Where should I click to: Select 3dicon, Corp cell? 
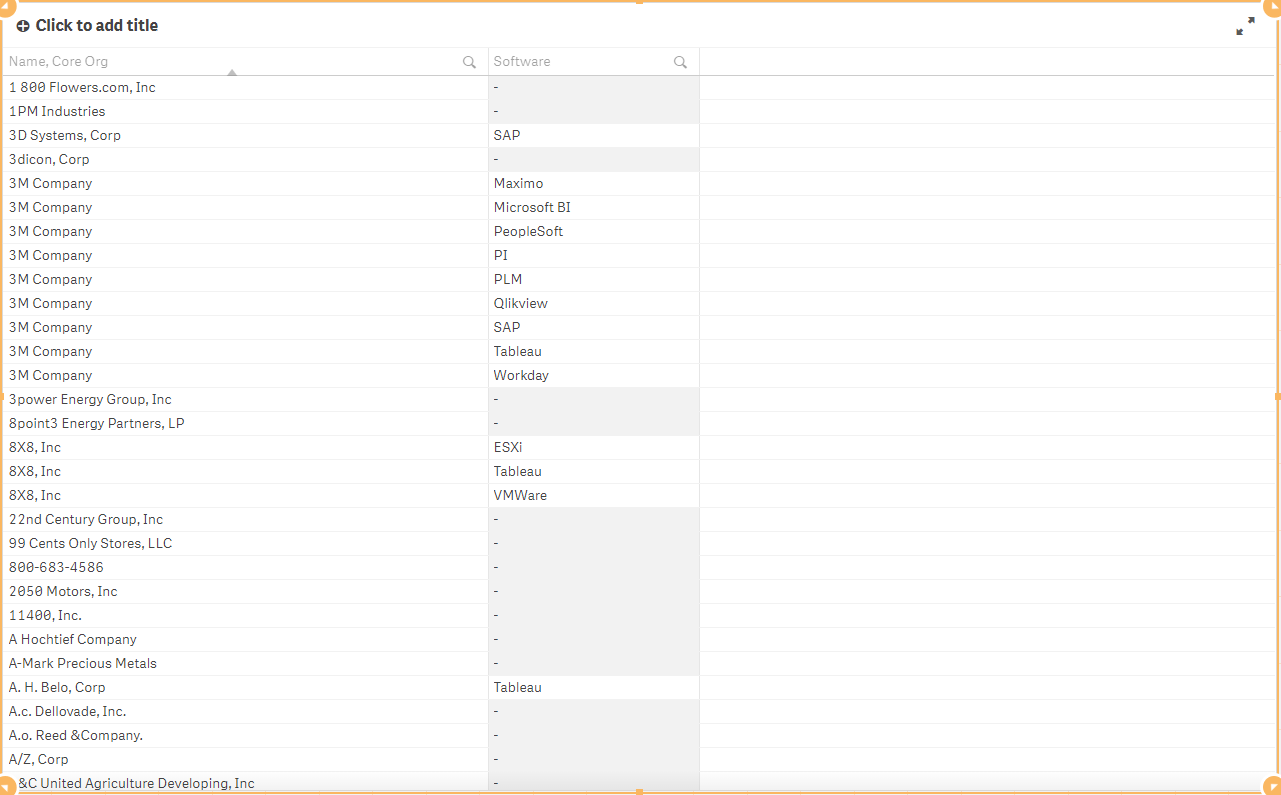[245, 159]
